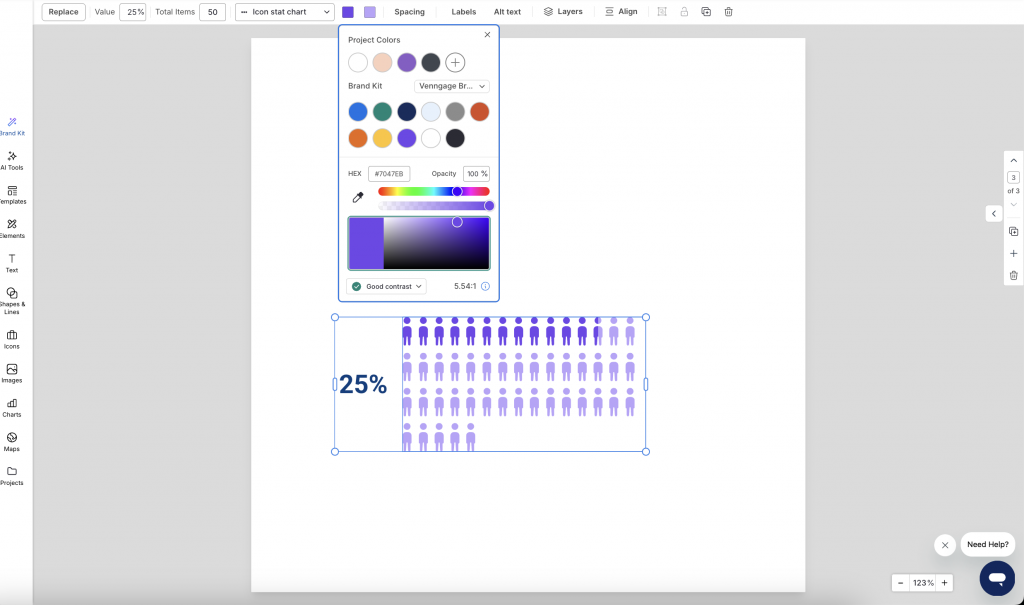The height and width of the screenshot is (605, 1024).
Task: Select the AI Tools sidebar icon
Action: point(12,160)
